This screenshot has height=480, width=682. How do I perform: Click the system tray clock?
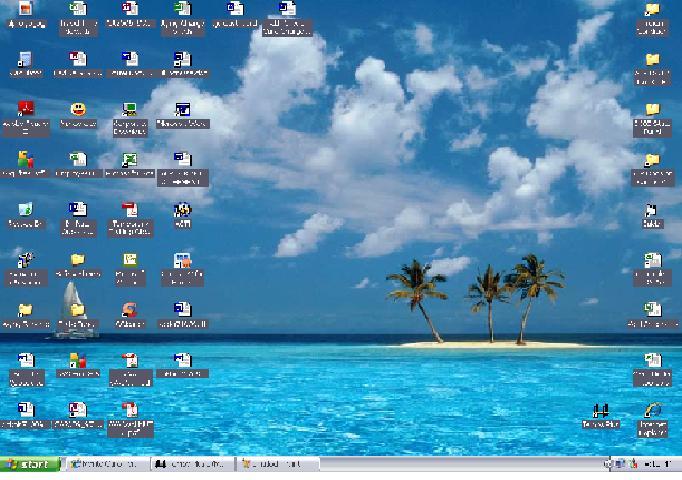pyautogui.click(x=658, y=465)
